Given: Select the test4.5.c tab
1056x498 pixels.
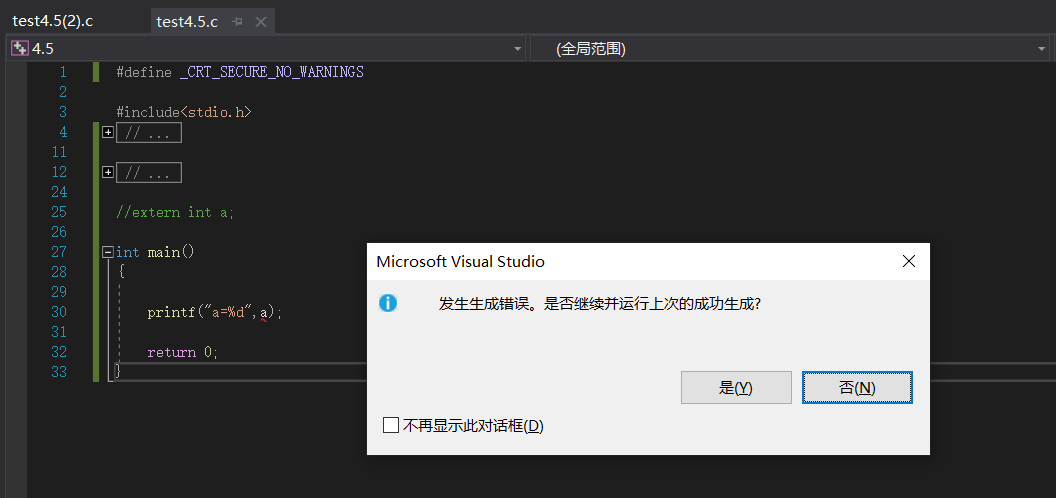Looking at the screenshot, I should pyautogui.click(x=187, y=22).
